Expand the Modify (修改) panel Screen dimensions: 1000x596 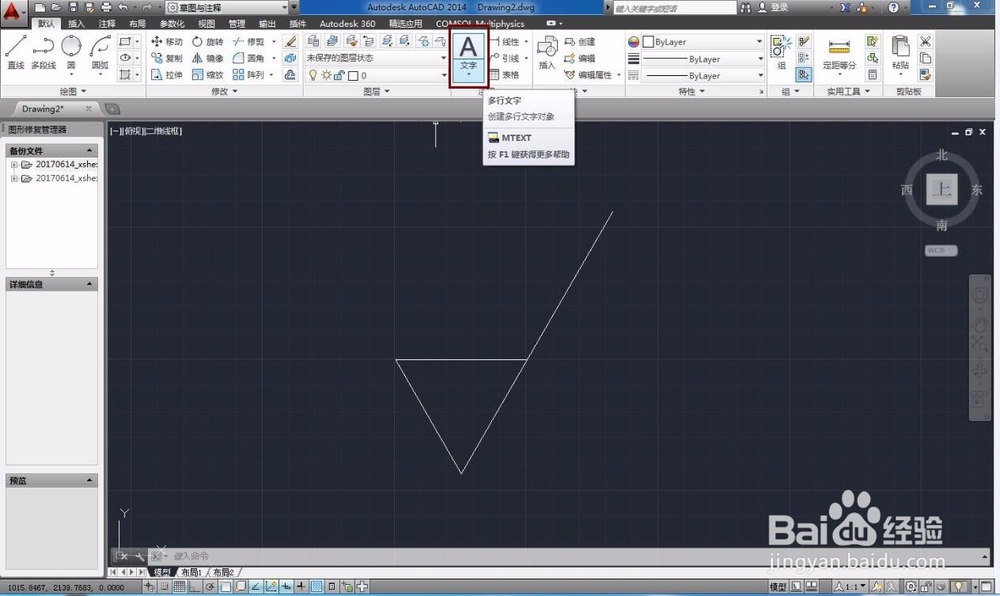pyautogui.click(x=224, y=91)
